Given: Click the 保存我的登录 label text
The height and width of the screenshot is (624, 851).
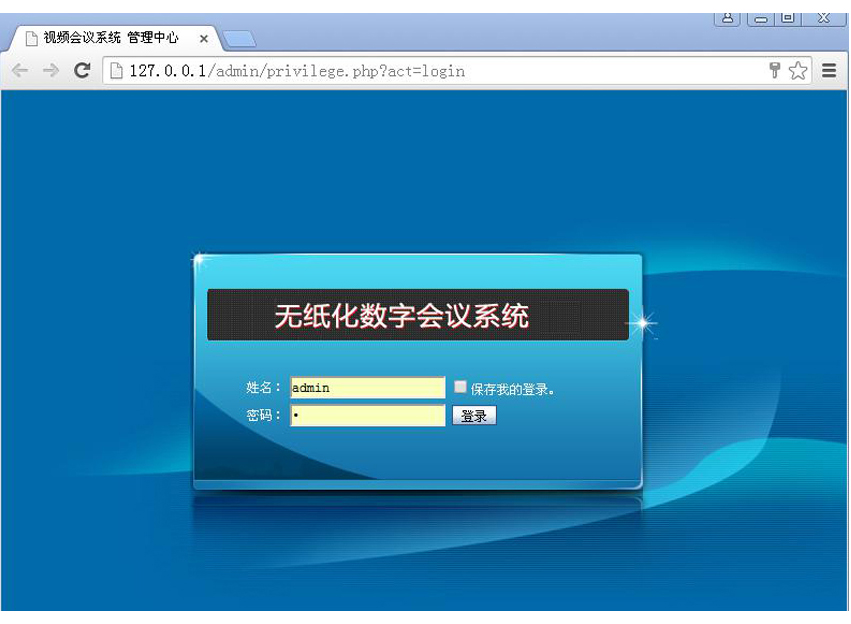Looking at the screenshot, I should 513,389.
